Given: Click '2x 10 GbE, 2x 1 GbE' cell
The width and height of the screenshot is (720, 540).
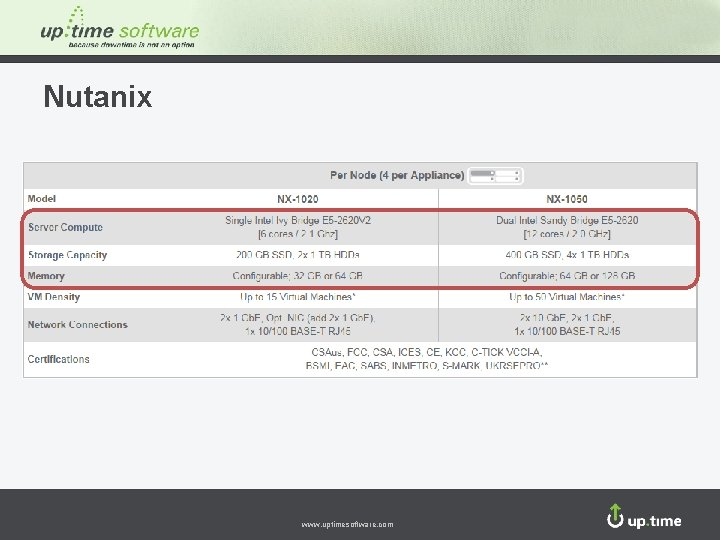Looking at the screenshot, I should [x=567, y=324].
